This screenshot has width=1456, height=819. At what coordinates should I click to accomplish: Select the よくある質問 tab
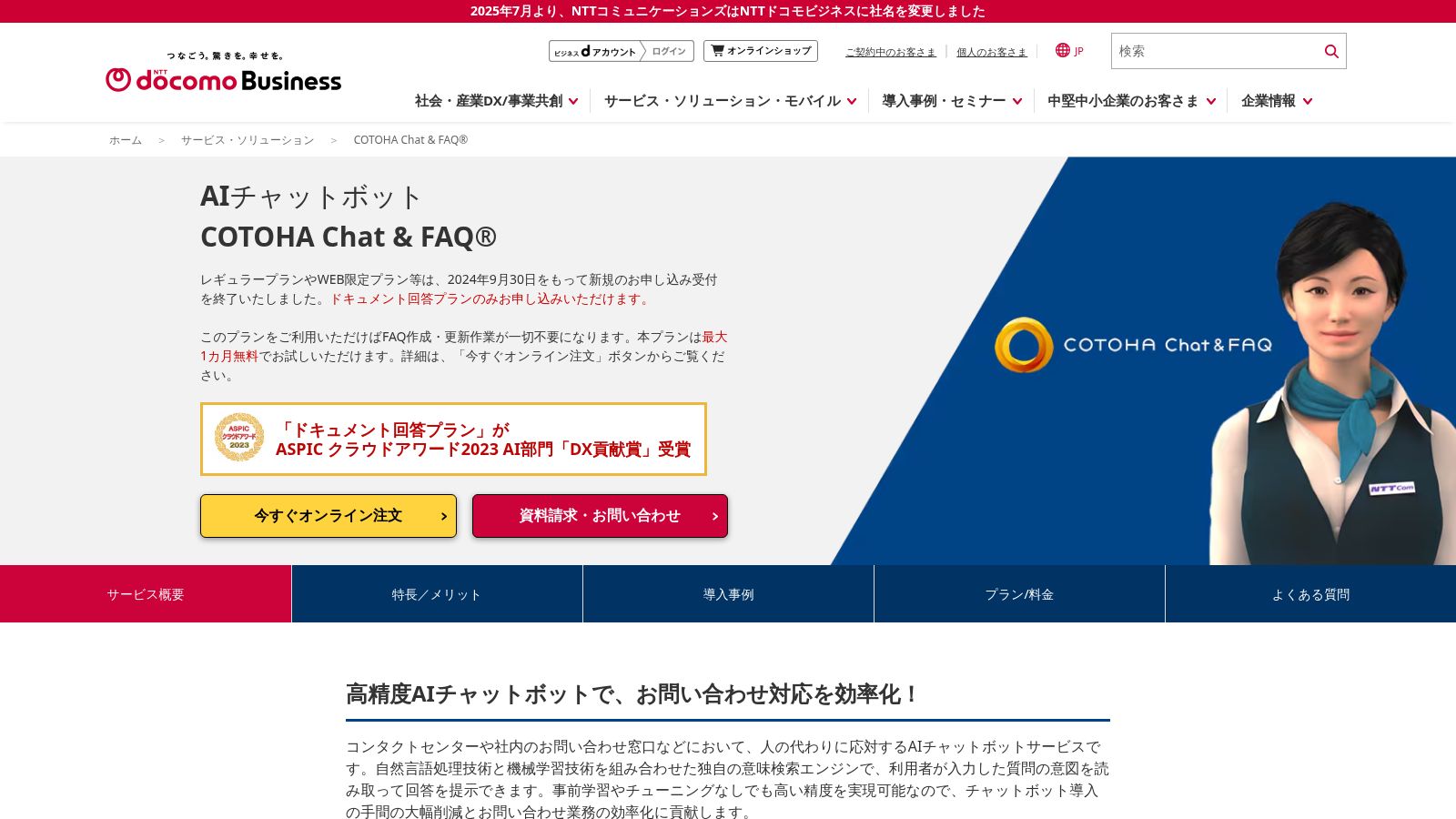coord(1310,594)
